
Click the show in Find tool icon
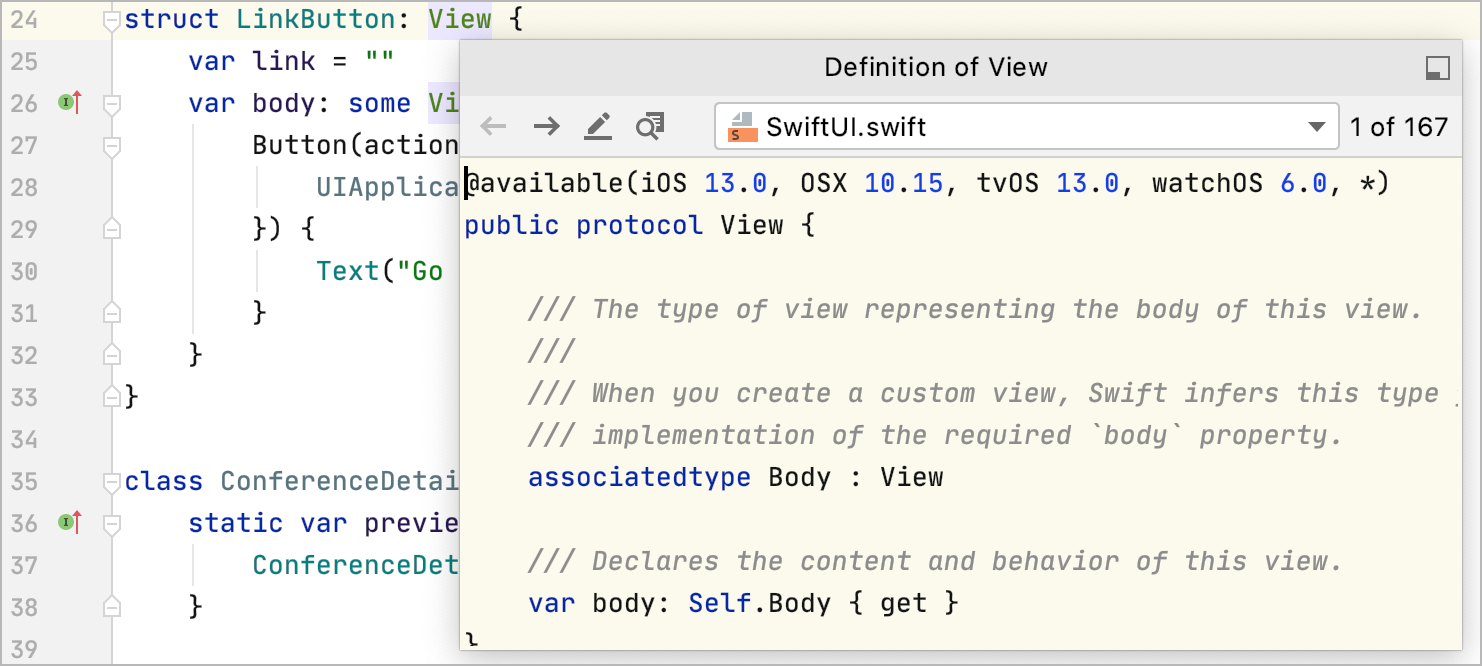click(x=650, y=126)
